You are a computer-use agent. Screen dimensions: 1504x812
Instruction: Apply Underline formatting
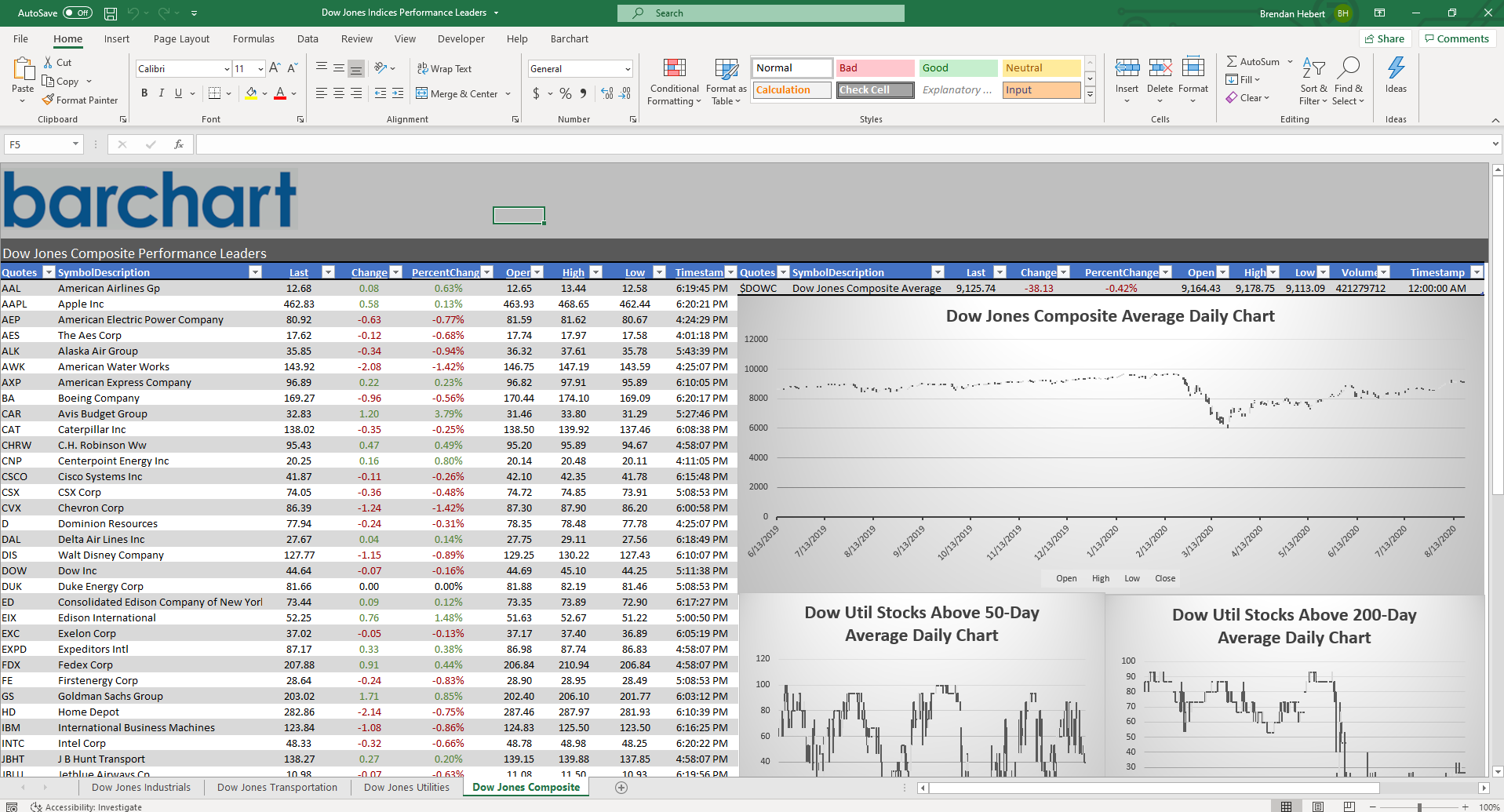179,93
